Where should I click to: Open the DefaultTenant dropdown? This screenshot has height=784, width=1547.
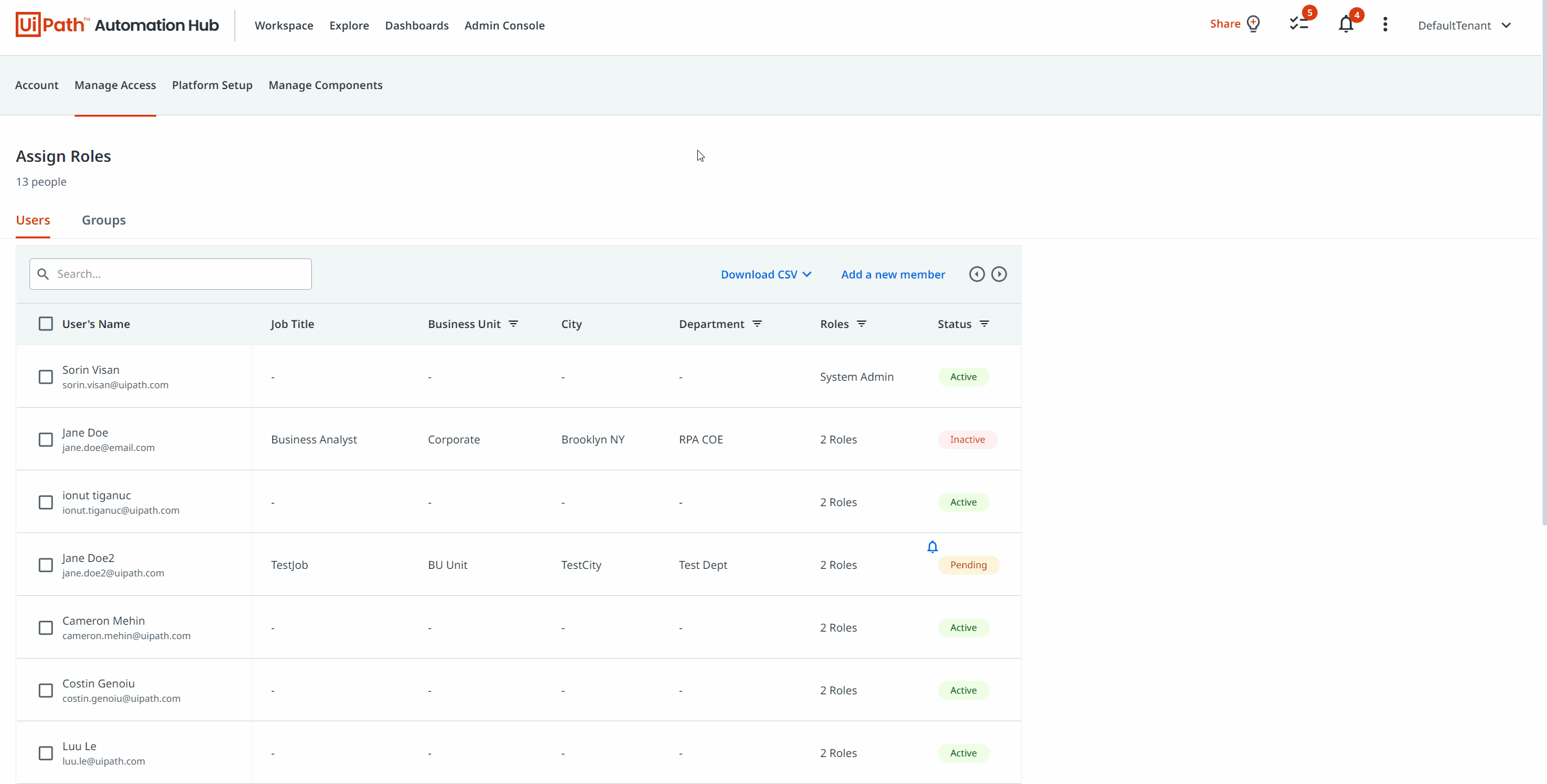(x=1464, y=25)
